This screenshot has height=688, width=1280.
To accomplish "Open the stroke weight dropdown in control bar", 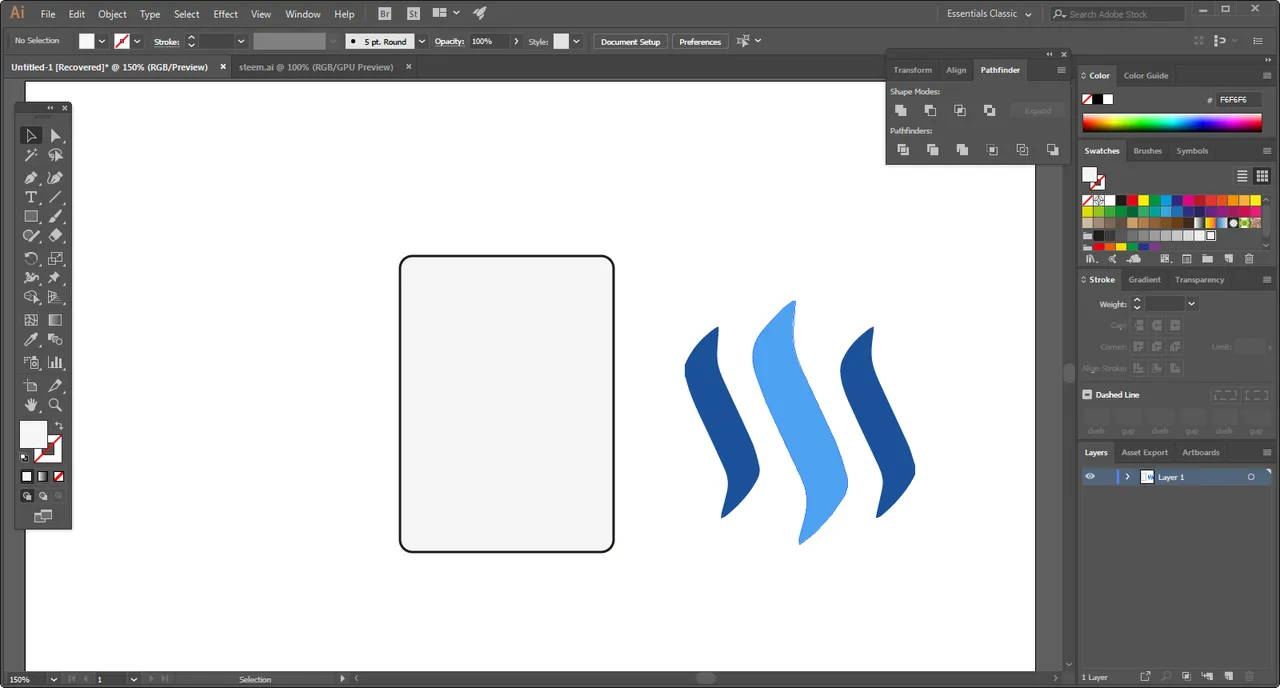I will coord(241,41).
